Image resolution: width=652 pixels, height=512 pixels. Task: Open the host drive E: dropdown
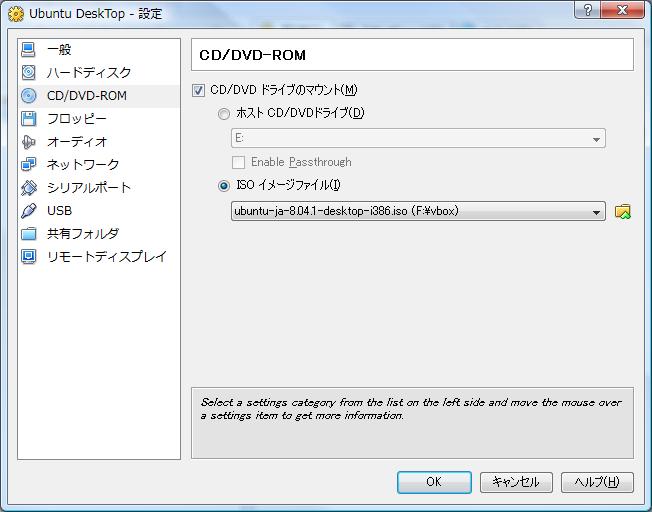[x=418, y=138]
